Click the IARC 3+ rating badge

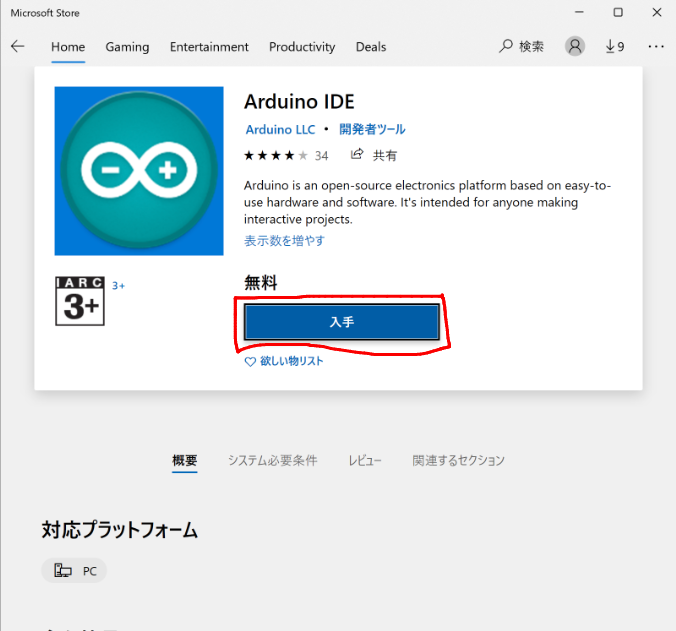click(80, 301)
